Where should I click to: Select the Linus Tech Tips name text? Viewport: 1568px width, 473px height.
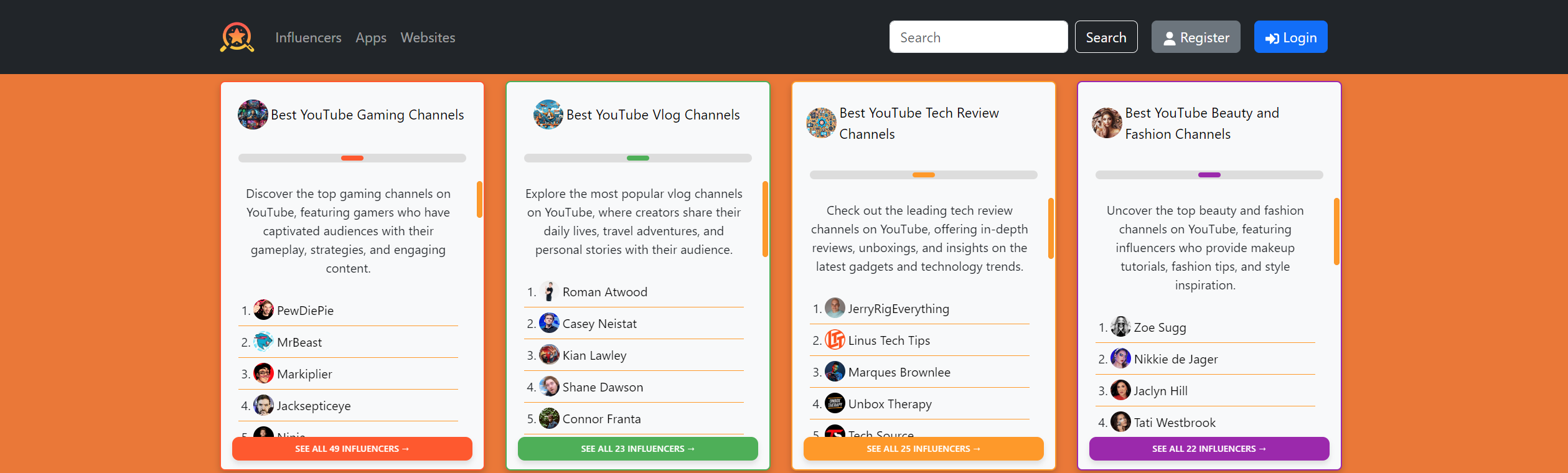(889, 340)
